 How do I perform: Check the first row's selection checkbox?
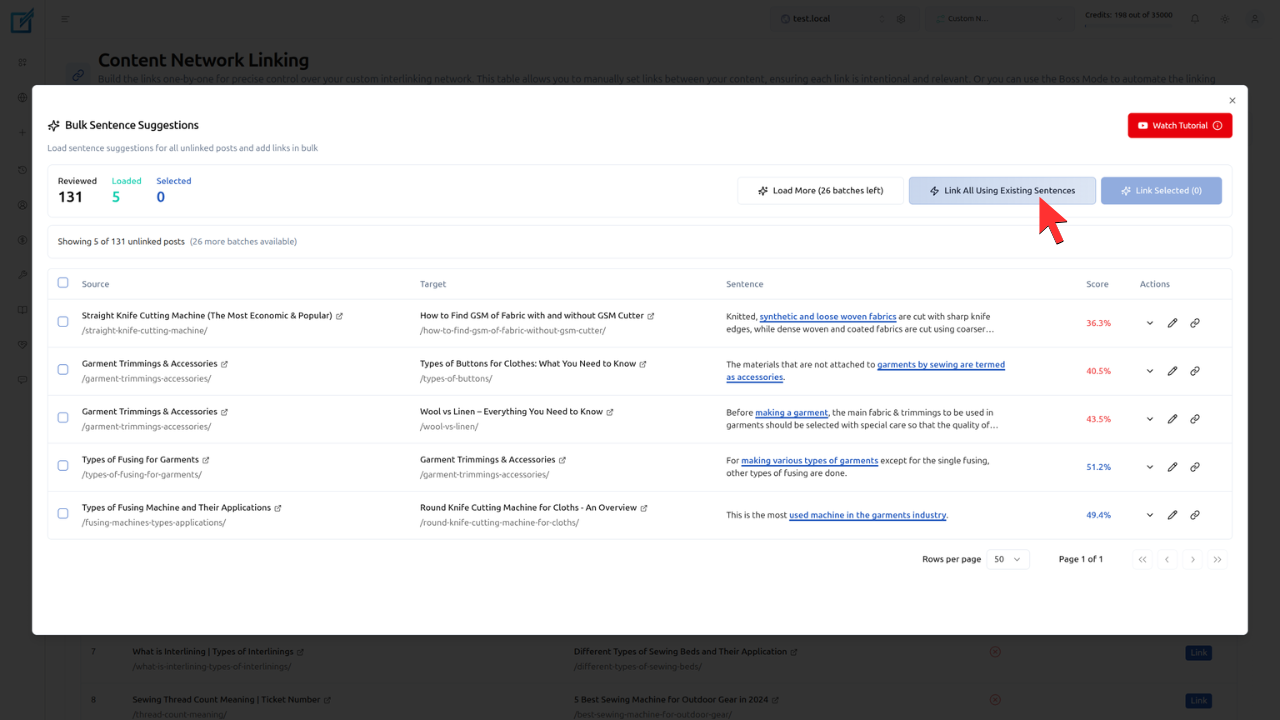(62, 322)
